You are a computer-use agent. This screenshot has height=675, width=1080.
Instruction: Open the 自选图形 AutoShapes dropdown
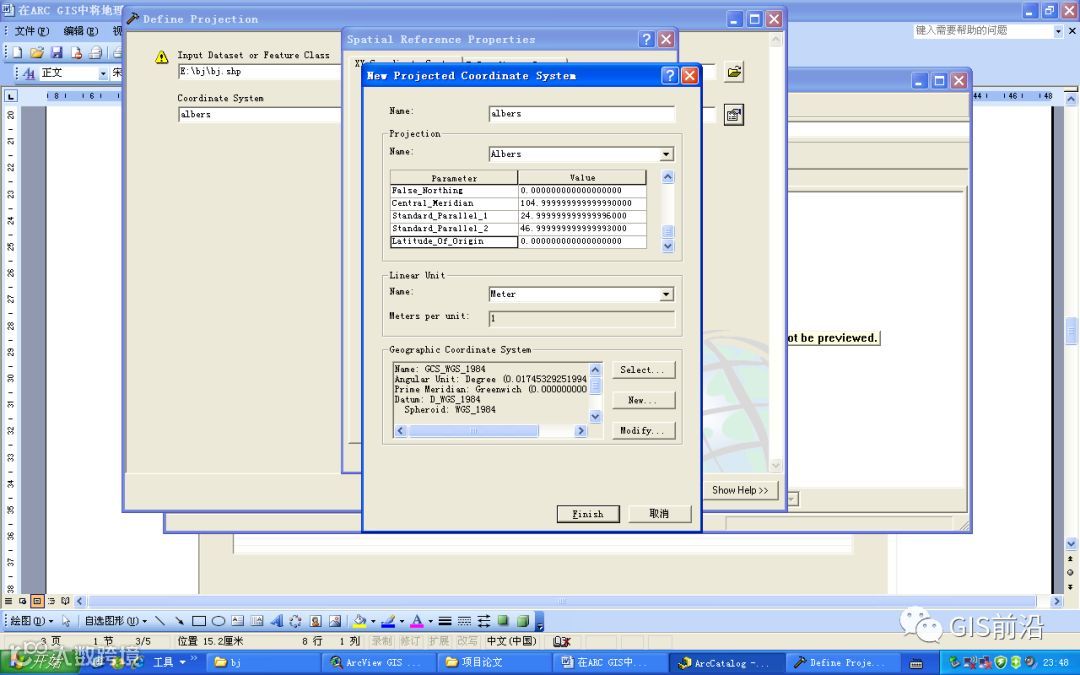(x=115, y=621)
